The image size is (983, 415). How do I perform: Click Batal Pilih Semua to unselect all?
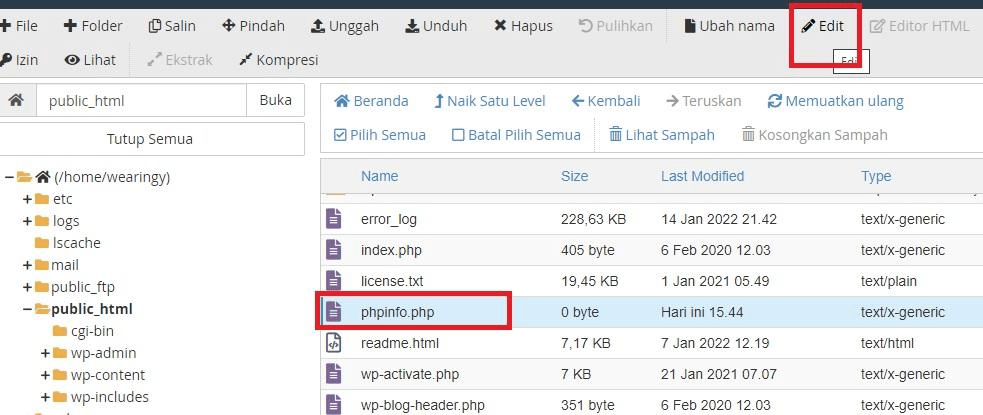(516, 134)
